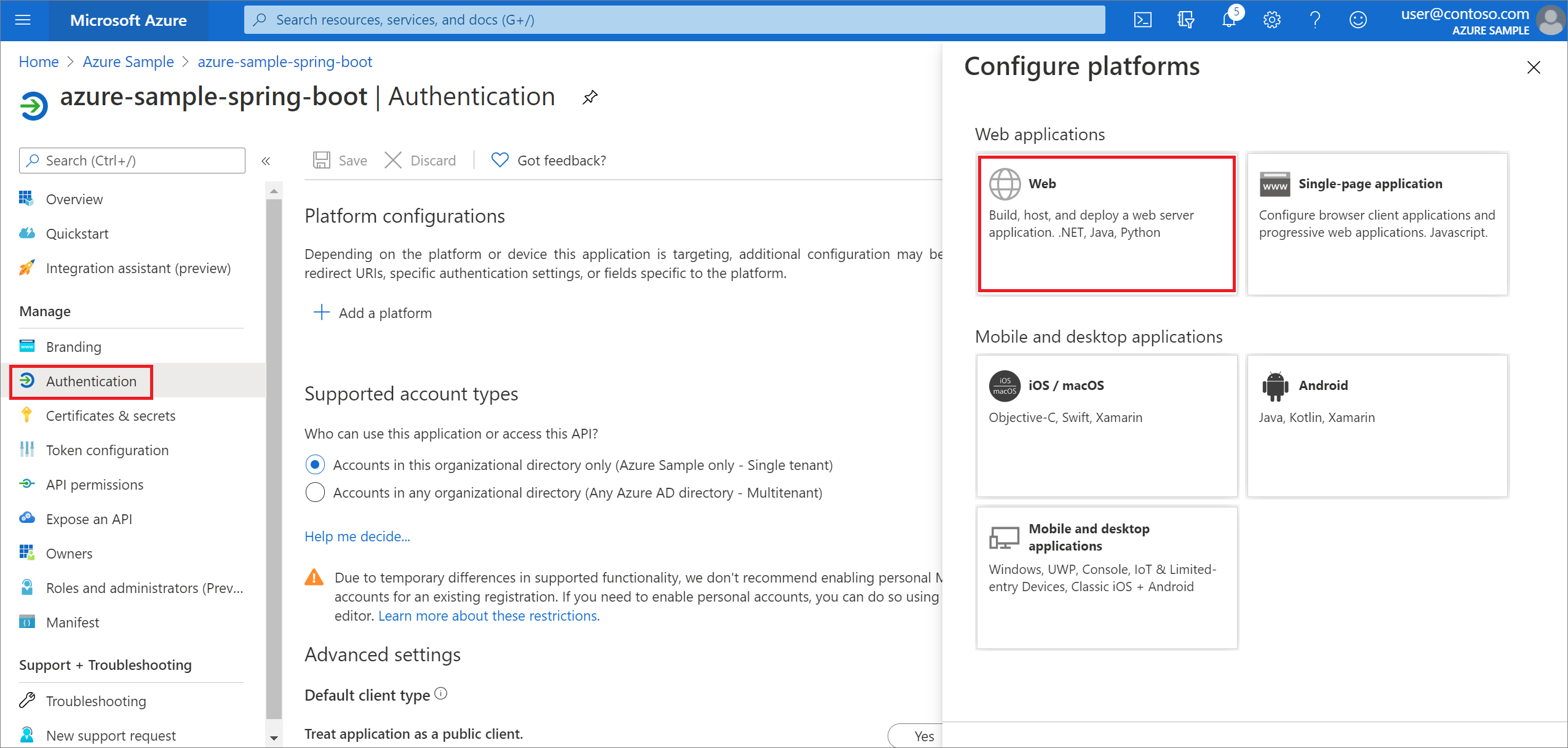Click the Discard icon
Image resolution: width=1568 pixels, height=748 pixels.
394,160
